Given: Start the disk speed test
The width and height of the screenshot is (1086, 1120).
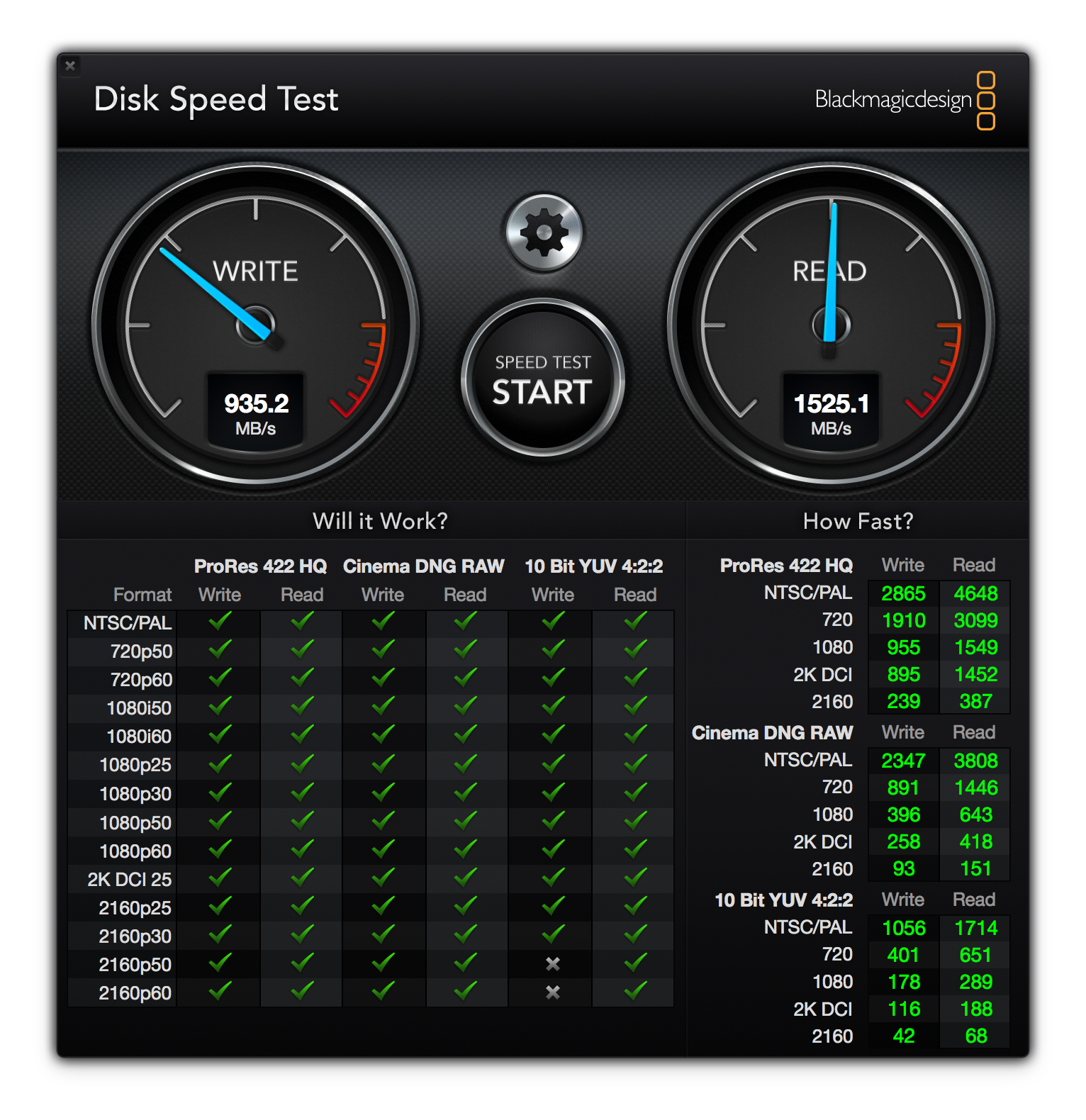Looking at the screenshot, I should click(x=543, y=379).
